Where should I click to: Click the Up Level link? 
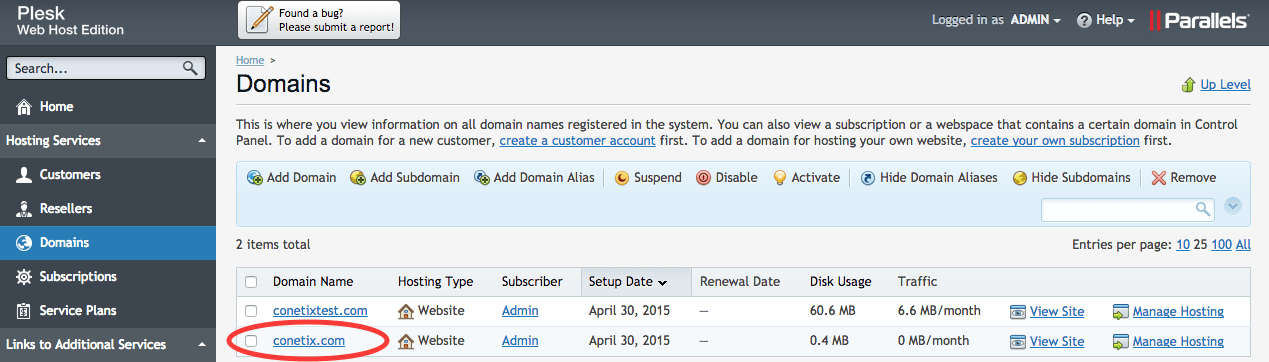(1225, 85)
